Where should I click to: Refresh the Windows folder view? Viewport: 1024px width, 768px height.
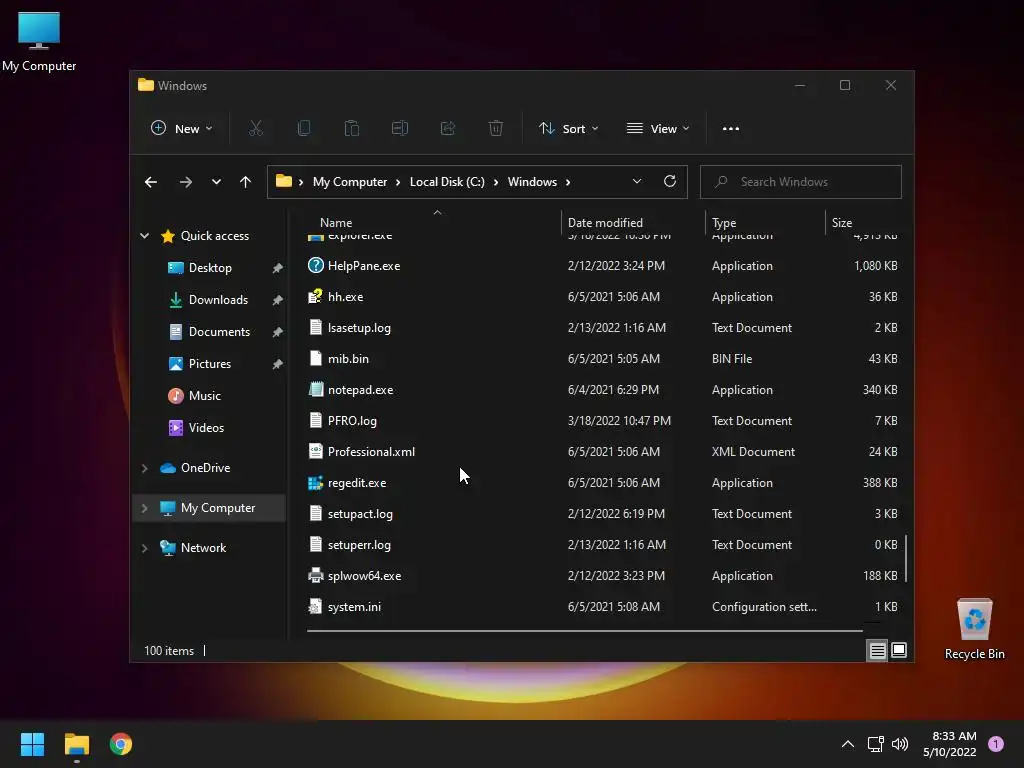coord(670,181)
